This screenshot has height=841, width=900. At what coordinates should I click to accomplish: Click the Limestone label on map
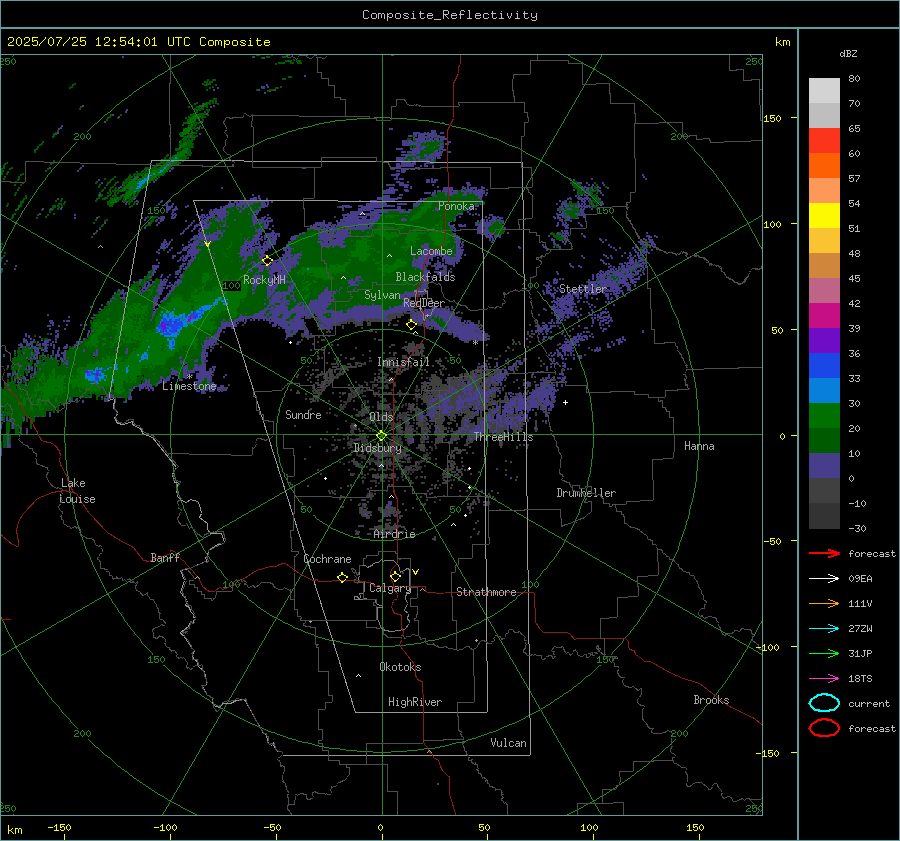pos(189,386)
